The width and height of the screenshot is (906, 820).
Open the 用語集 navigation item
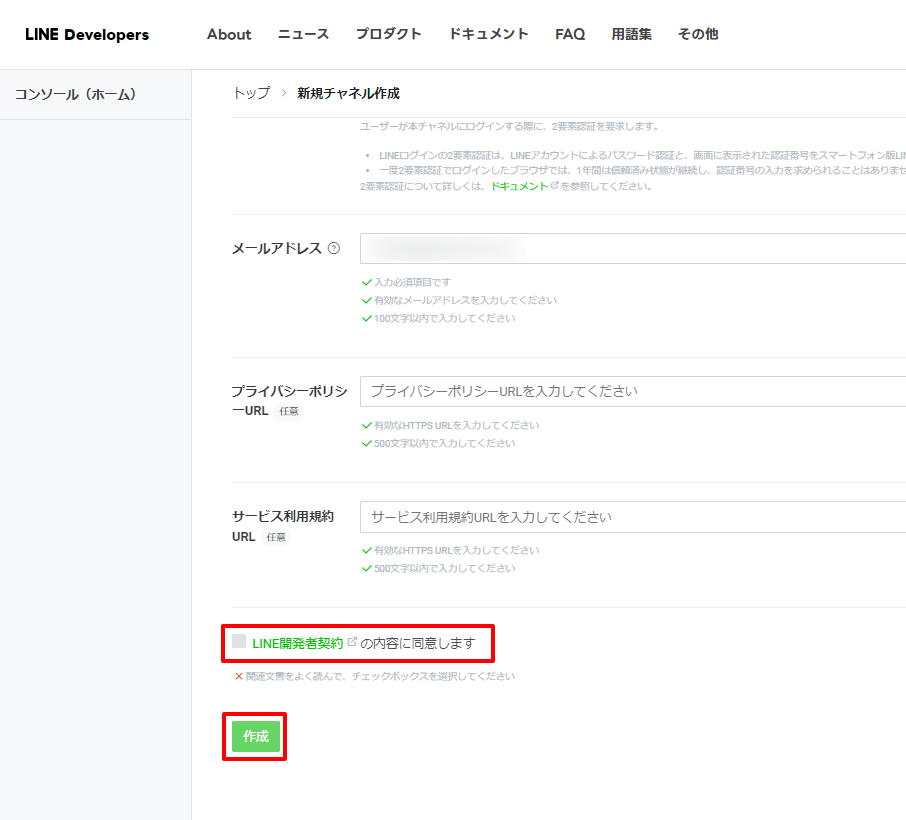pos(632,35)
